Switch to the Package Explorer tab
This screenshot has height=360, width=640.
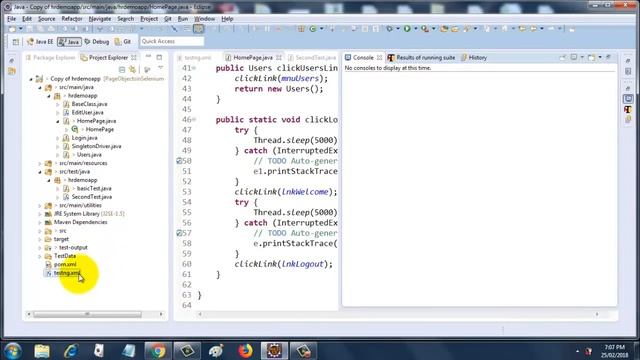tap(51, 58)
